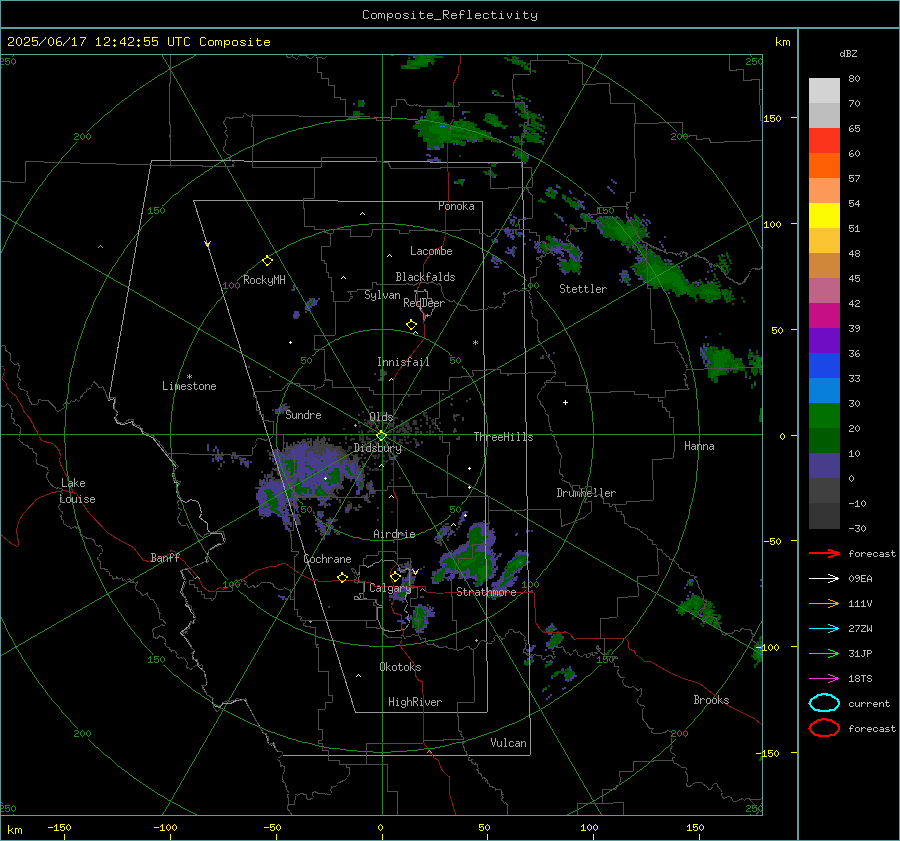Click the yellow diamond marker beside RockyMH
This screenshot has width=900, height=841.
pyautogui.click(x=267, y=261)
